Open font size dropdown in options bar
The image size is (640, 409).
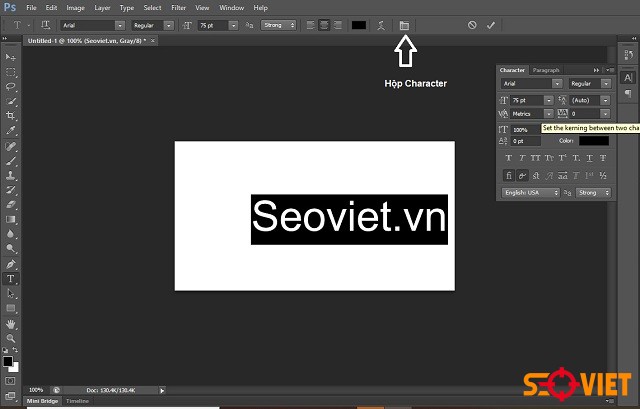tap(233, 25)
